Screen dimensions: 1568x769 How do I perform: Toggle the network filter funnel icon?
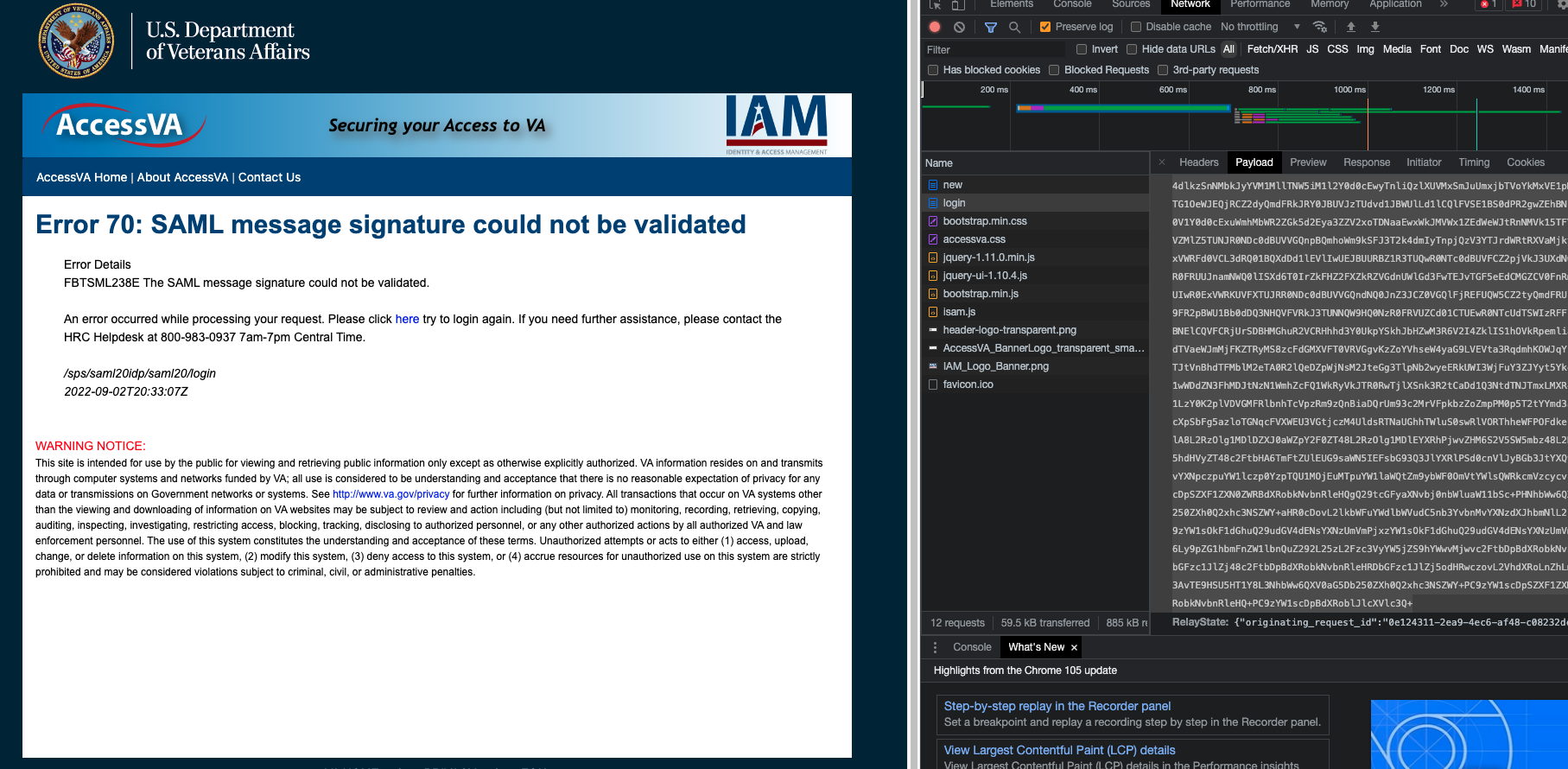click(991, 27)
